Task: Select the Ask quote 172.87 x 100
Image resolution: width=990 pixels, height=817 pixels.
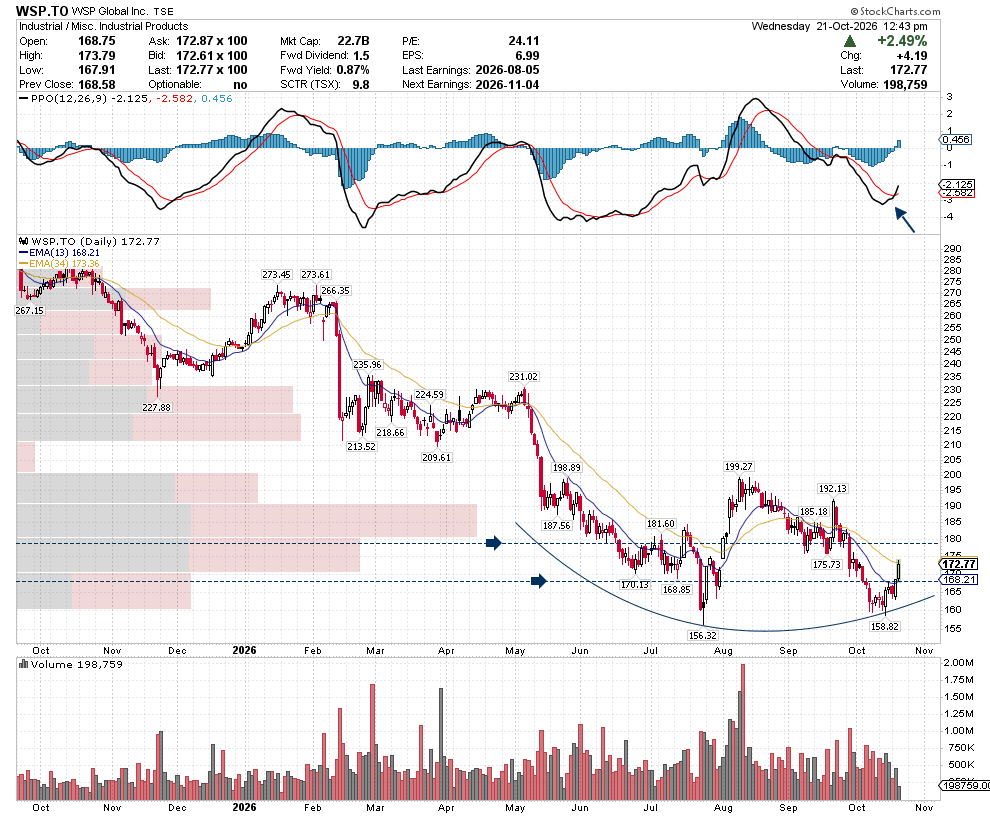Action: click(x=212, y=41)
